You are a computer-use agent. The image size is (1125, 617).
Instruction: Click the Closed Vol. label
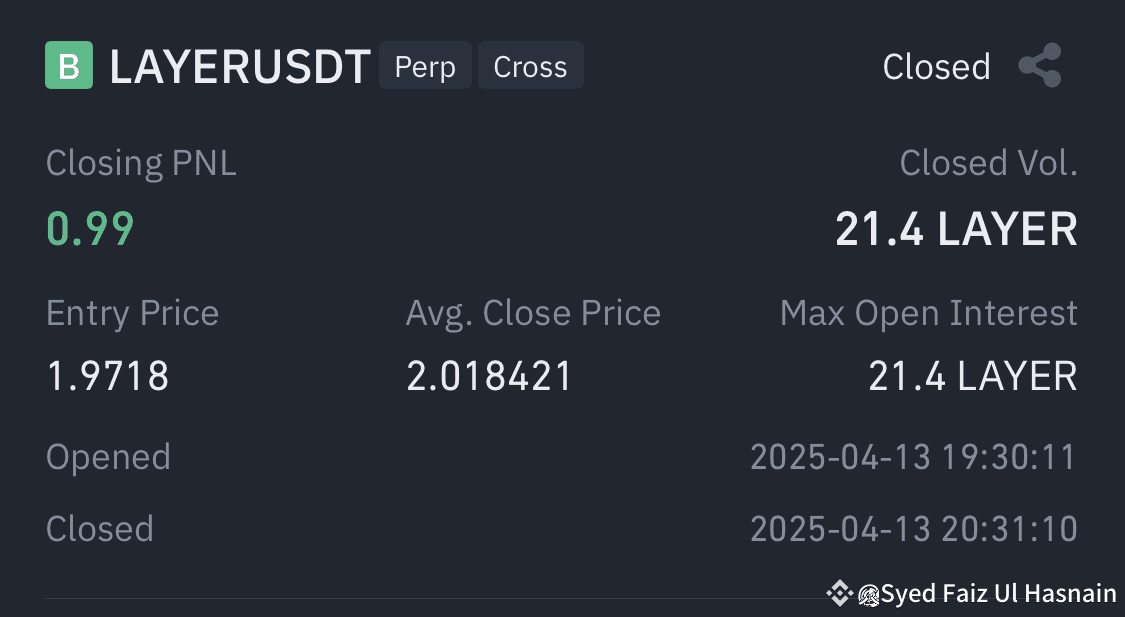(x=989, y=164)
